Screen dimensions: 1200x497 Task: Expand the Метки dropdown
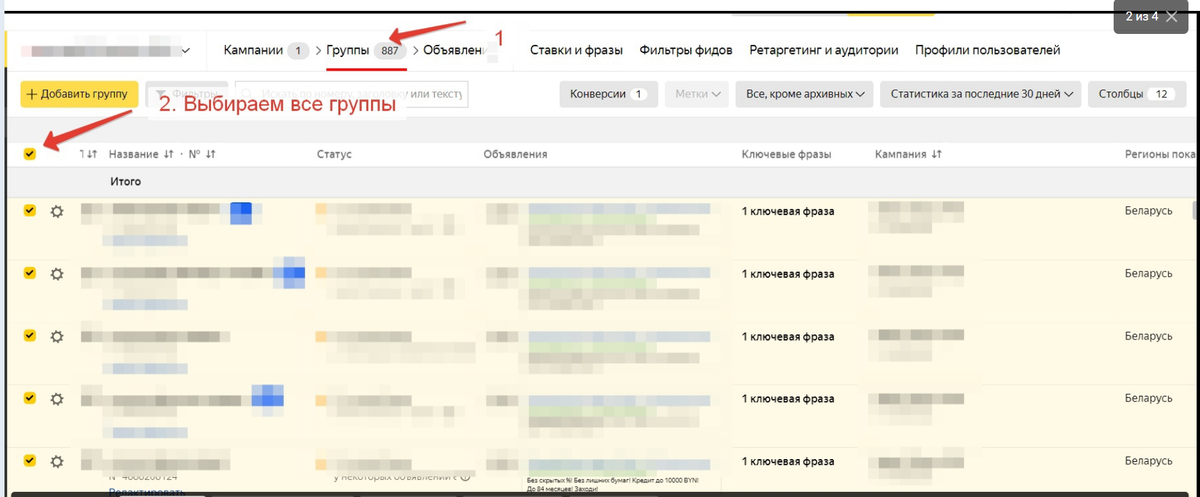tap(698, 94)
